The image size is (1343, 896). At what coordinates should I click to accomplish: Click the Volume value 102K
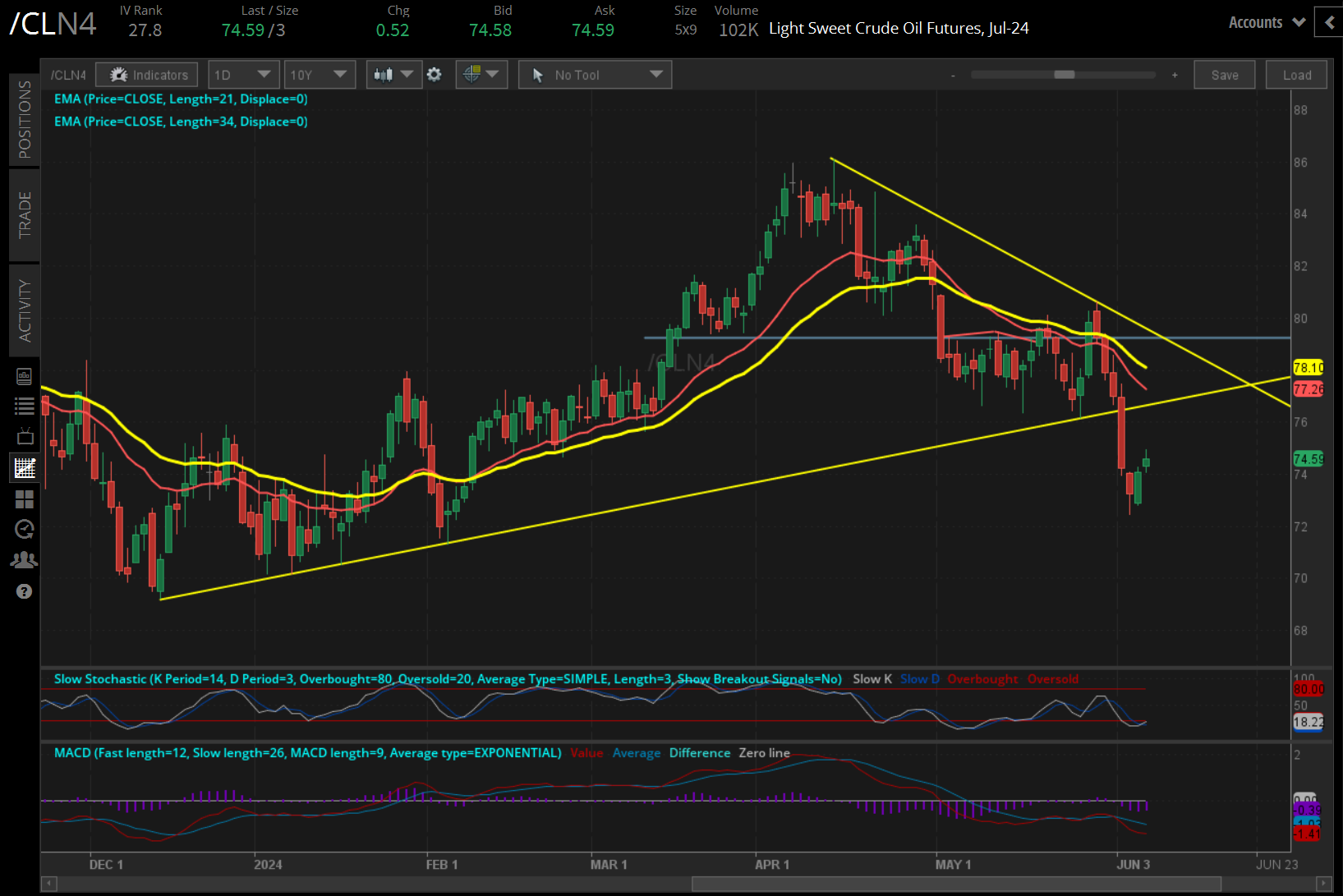pos(738,30)
